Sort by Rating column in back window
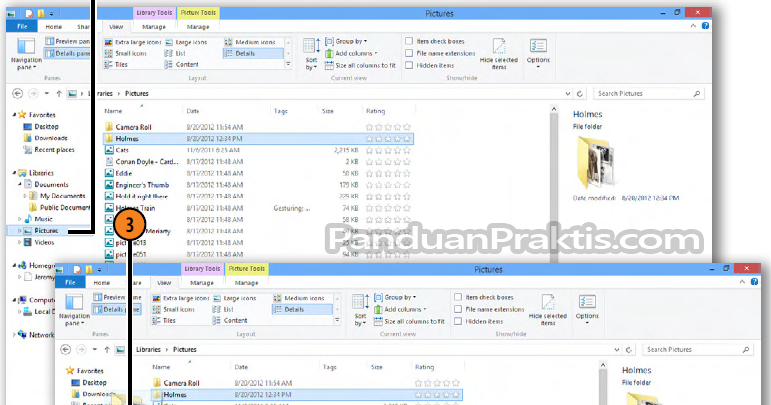This screenshot has height=405, width=771. 376,111
